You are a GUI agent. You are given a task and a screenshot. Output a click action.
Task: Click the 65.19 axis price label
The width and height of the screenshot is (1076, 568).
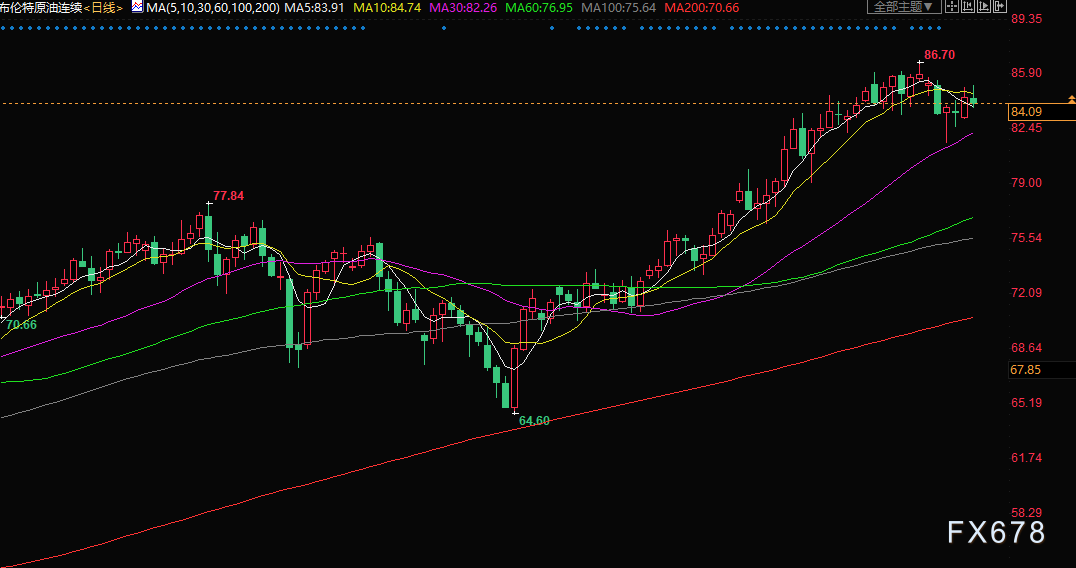(1027, 402)
